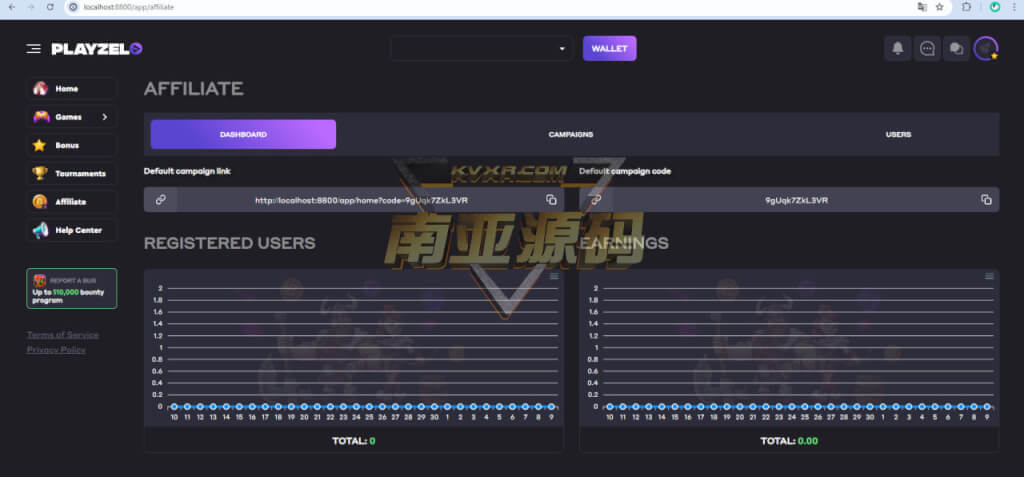Copy the default campaign link
This screenshot has width=1024, height=477.
[551, 200]
